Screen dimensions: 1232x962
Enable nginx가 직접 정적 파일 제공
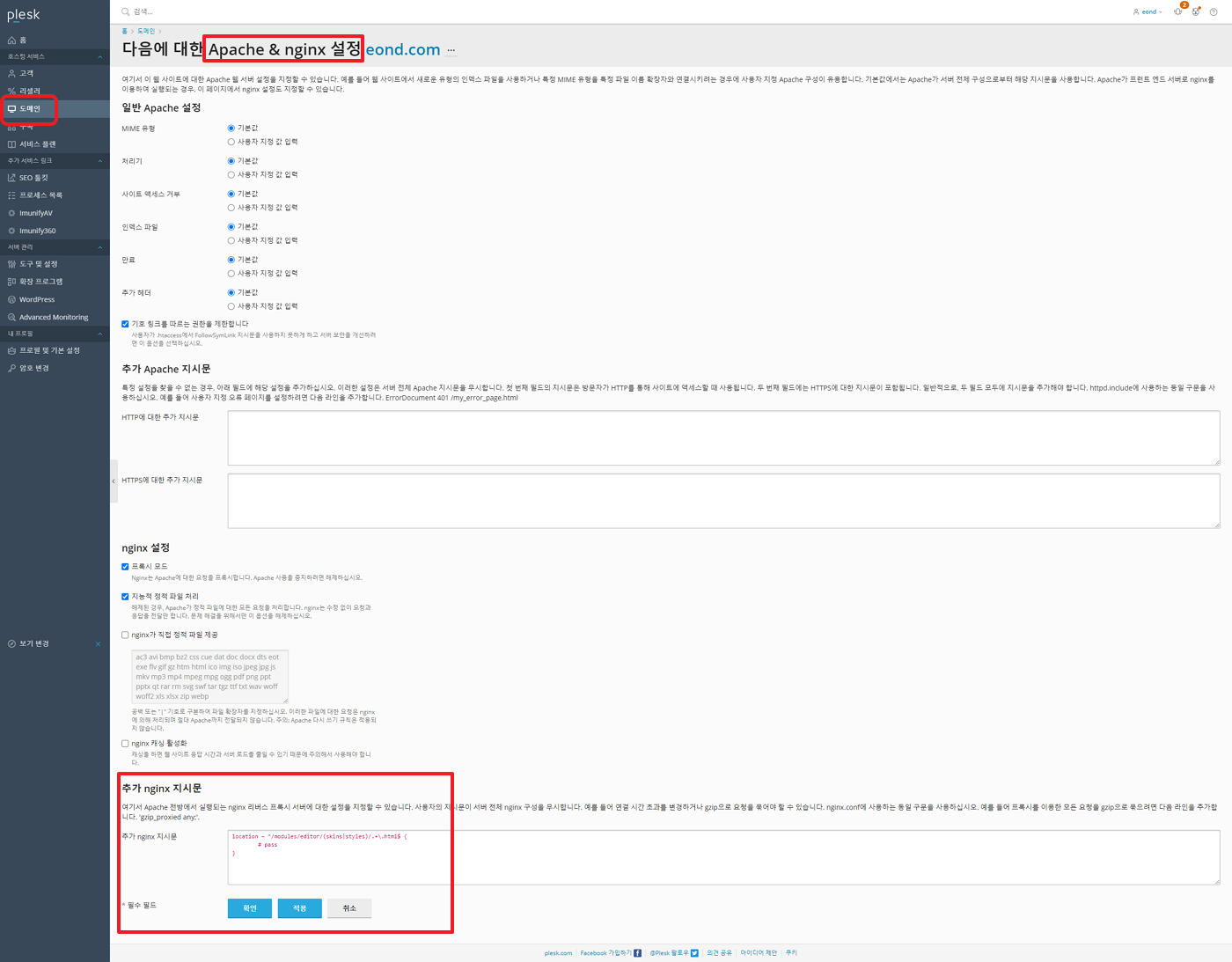125,635
